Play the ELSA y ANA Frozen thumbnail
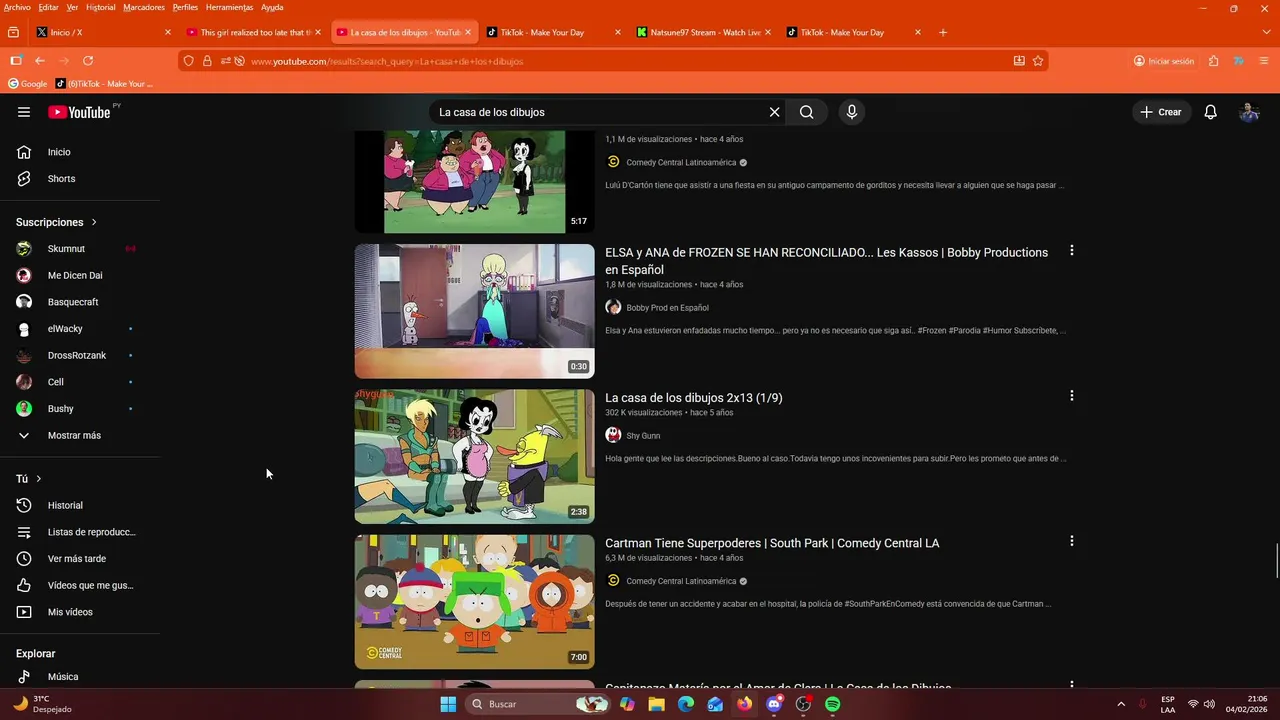Image resolution: width=1280 pixels, height=720 pixels. pos(474,311)
